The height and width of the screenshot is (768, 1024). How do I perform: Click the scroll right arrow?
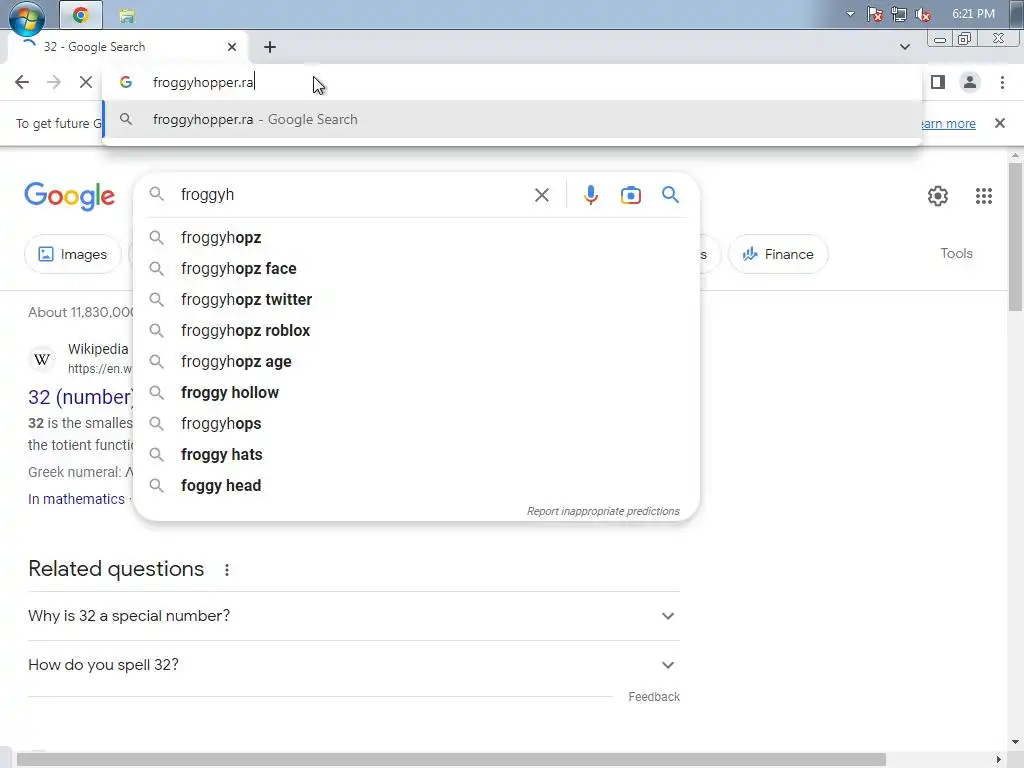(999, 760)
